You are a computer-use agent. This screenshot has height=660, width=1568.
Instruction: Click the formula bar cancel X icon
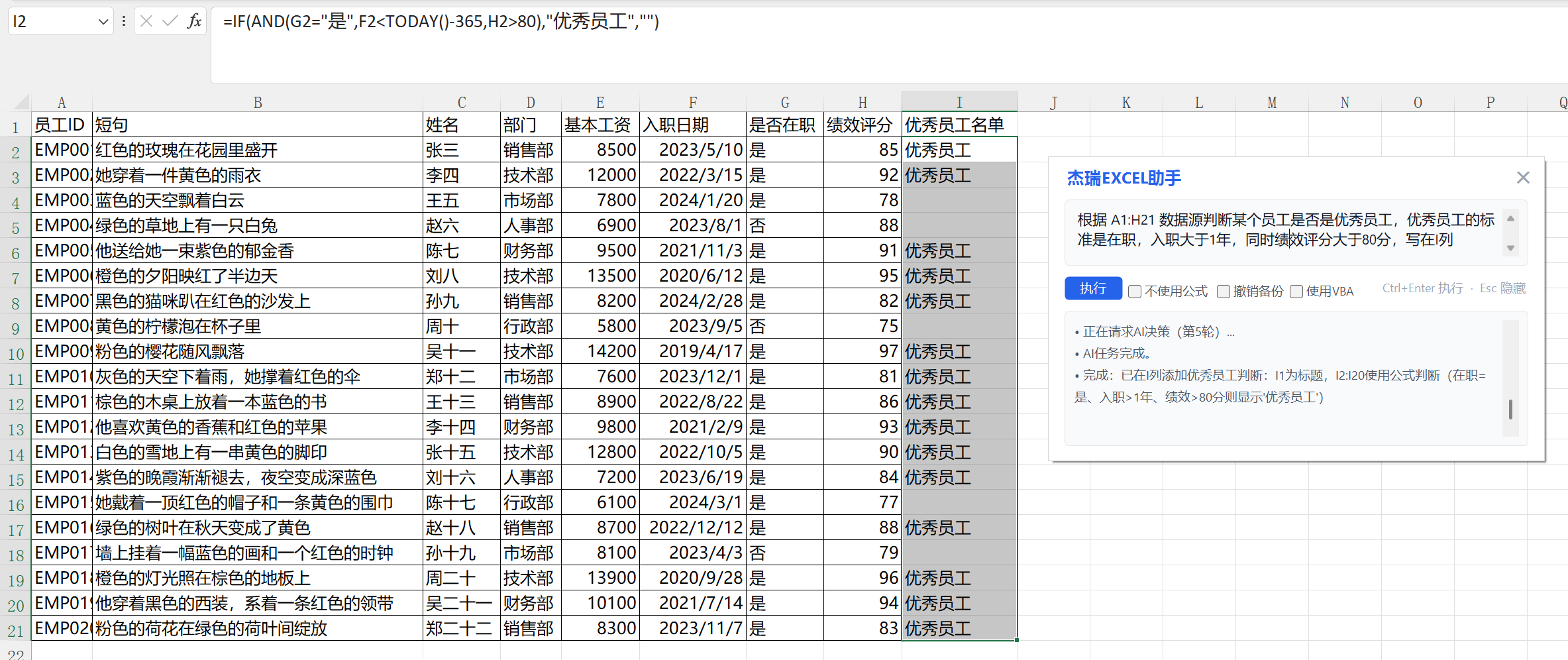[146, 21]
